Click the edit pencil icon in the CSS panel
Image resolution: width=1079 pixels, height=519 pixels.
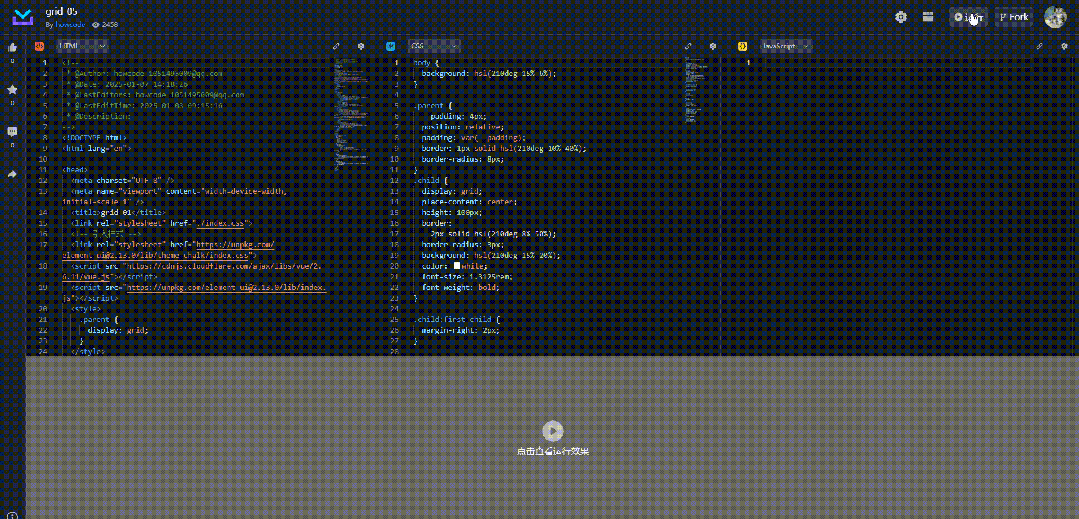click(x=688, y=46)
